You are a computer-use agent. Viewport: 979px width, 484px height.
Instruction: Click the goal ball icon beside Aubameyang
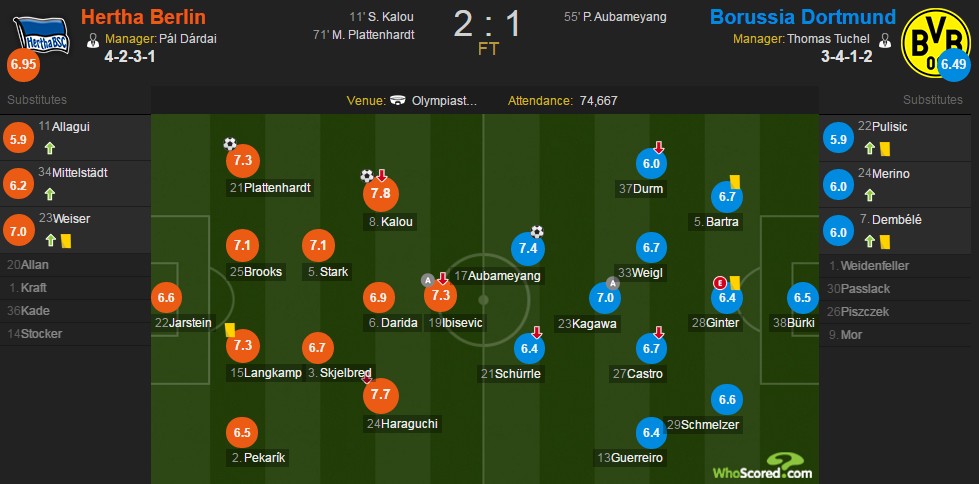537,232
